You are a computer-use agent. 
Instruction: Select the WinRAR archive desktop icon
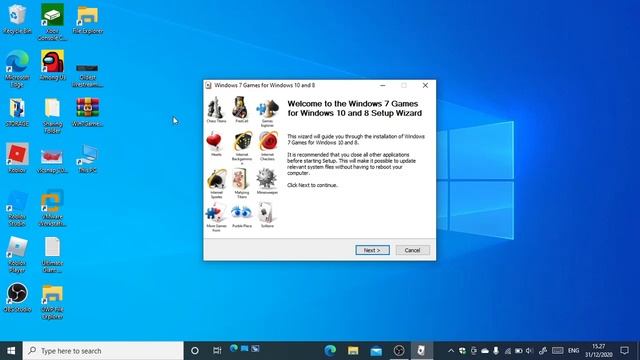tap(87, 113)
